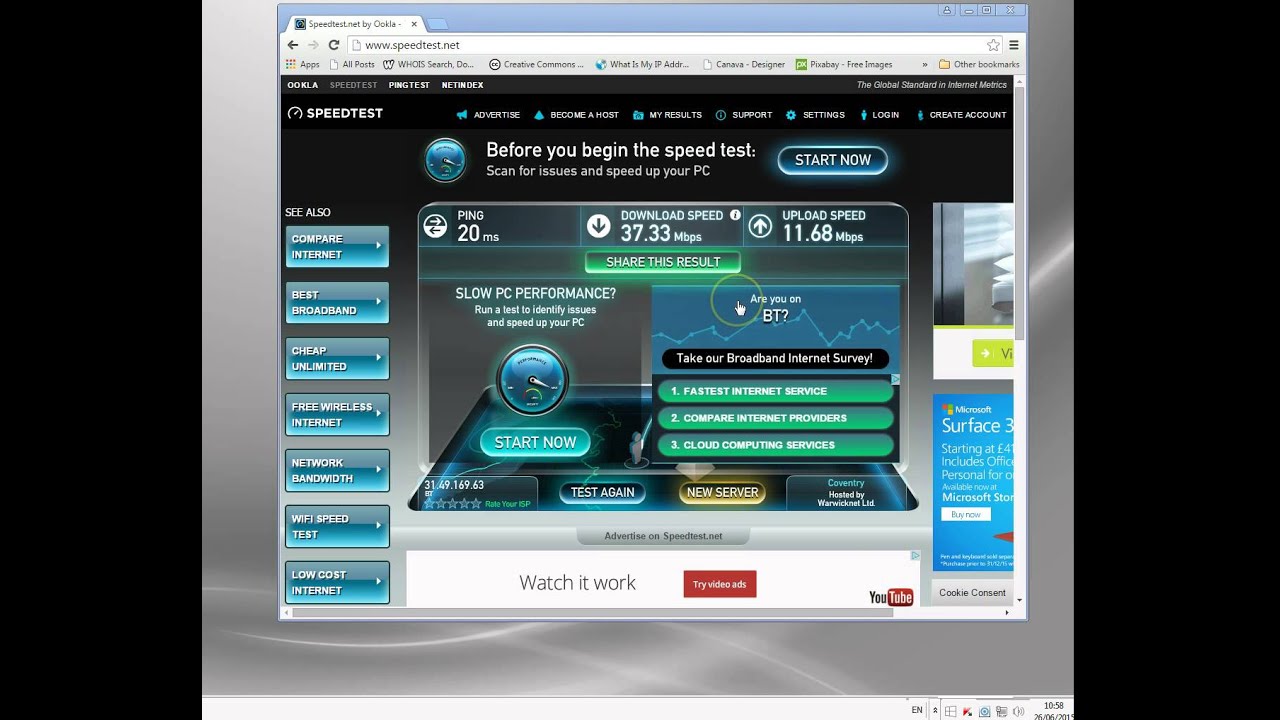Screen dimensions: 1280x720
Task: Open the Cookie Consent bar
Action: (x=972, y=593)
